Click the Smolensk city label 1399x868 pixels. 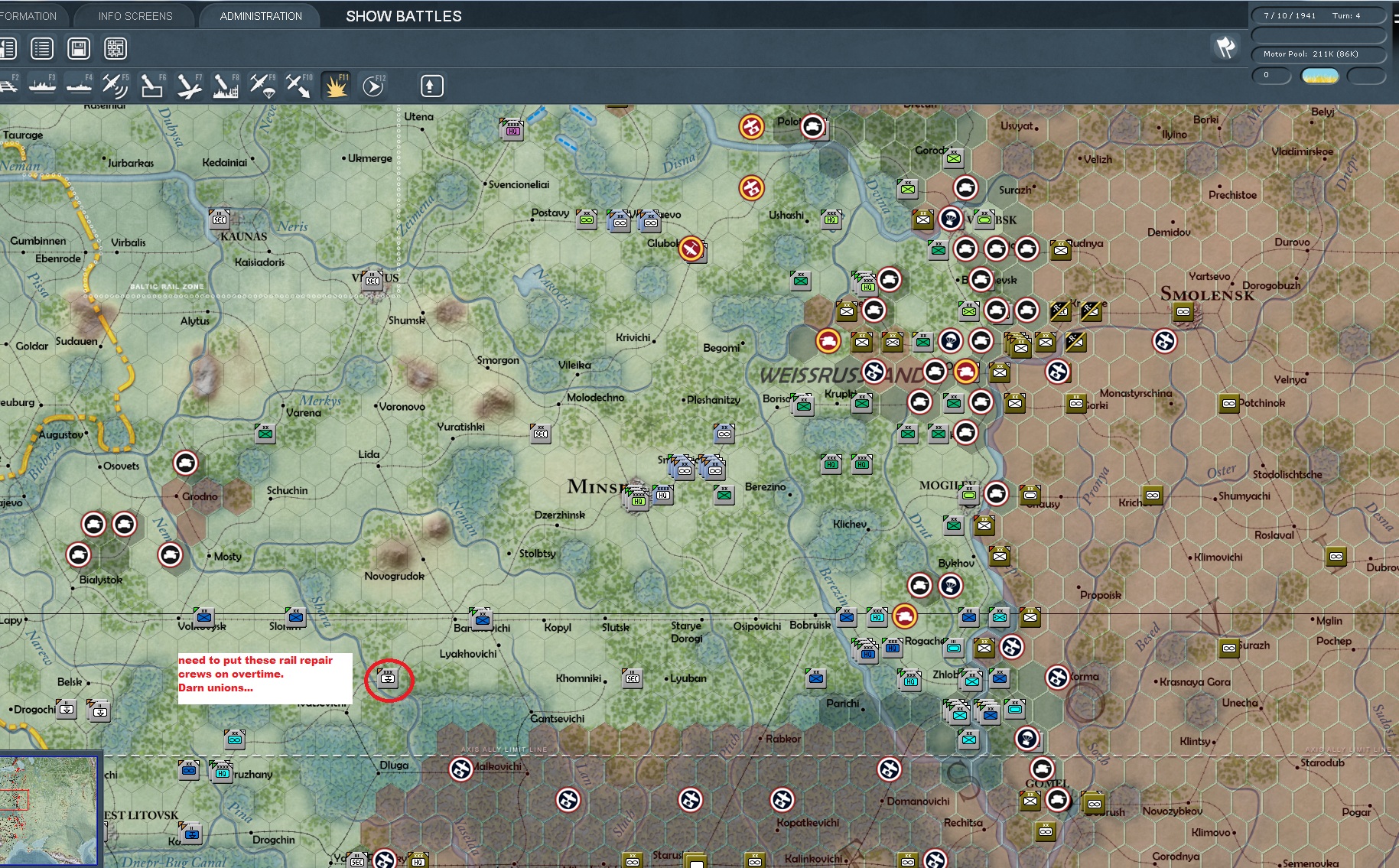point(1207,294)
